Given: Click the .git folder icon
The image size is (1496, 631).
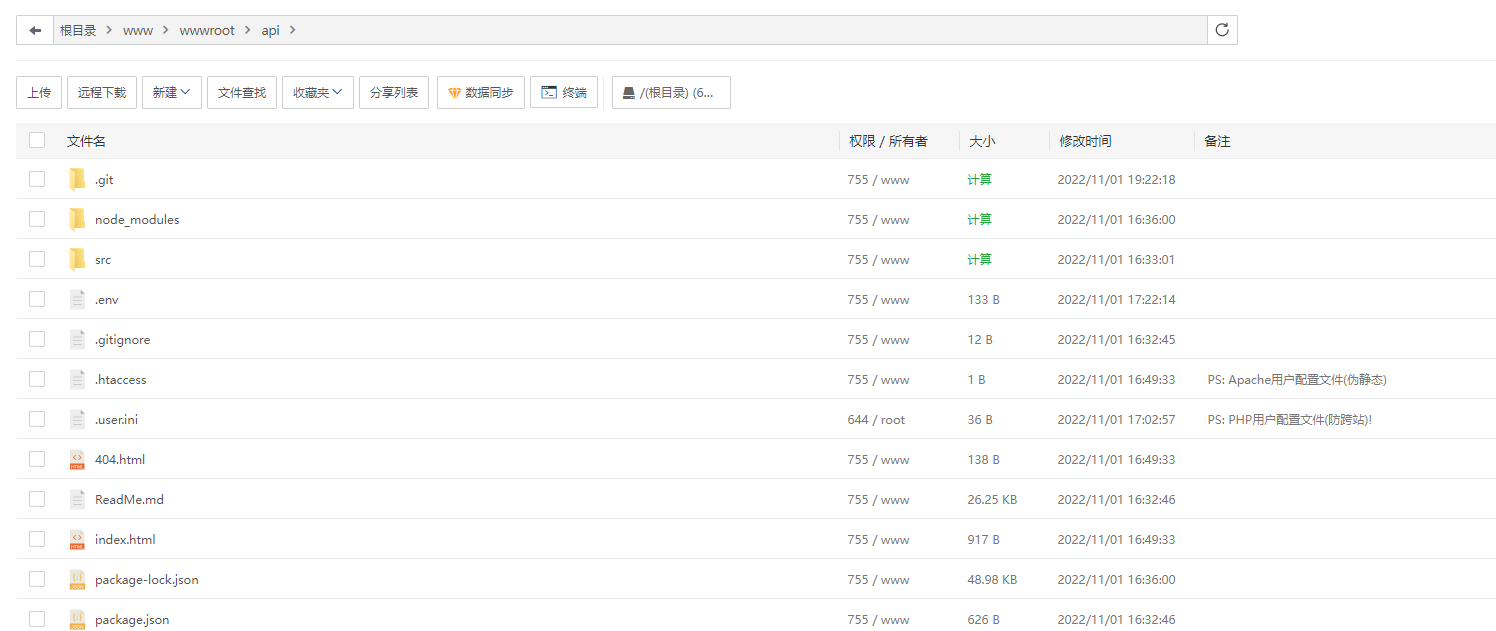Looking at the screenshot, I should (78, 179).
